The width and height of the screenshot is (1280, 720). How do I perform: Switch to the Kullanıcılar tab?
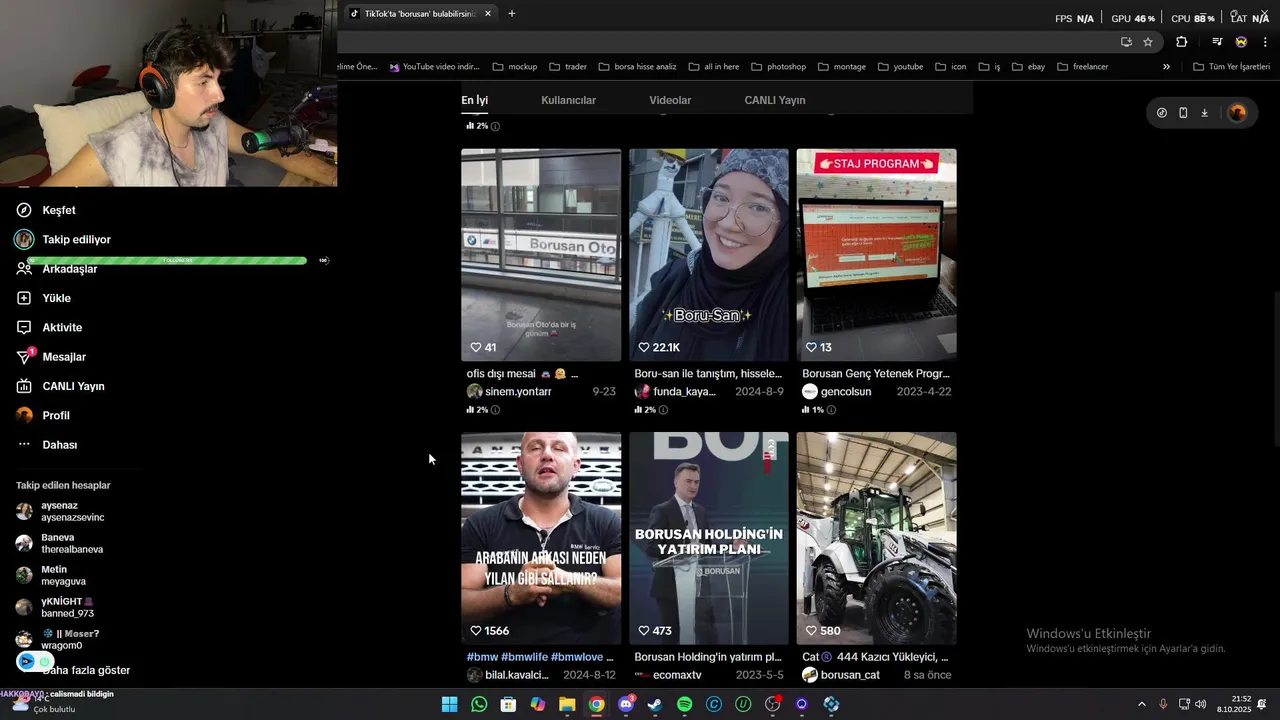pos(568,100)
